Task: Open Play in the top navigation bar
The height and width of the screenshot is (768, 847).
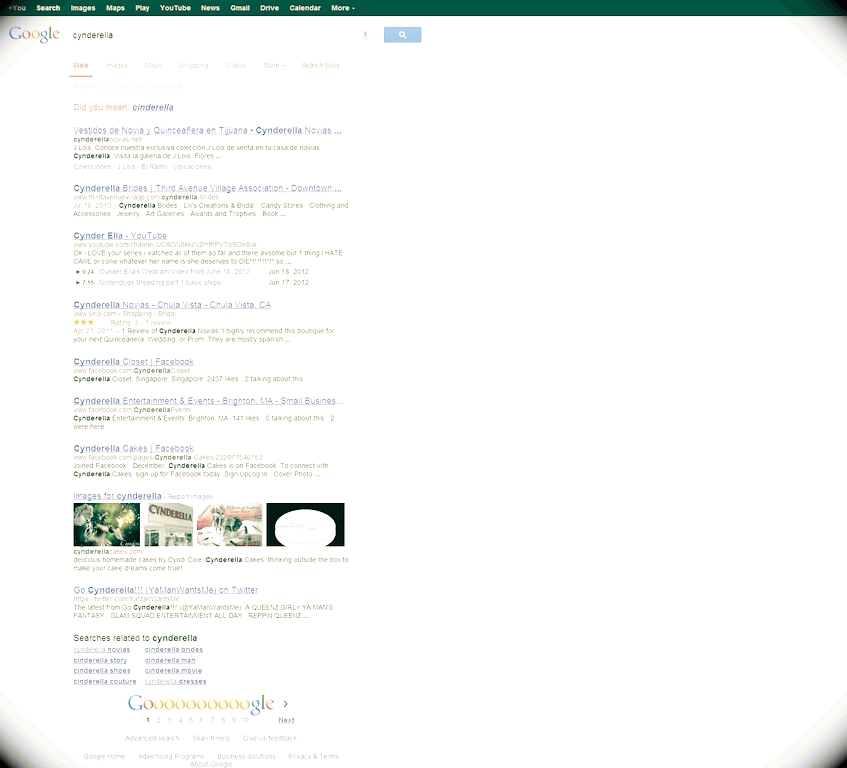Action: [142, 8]
